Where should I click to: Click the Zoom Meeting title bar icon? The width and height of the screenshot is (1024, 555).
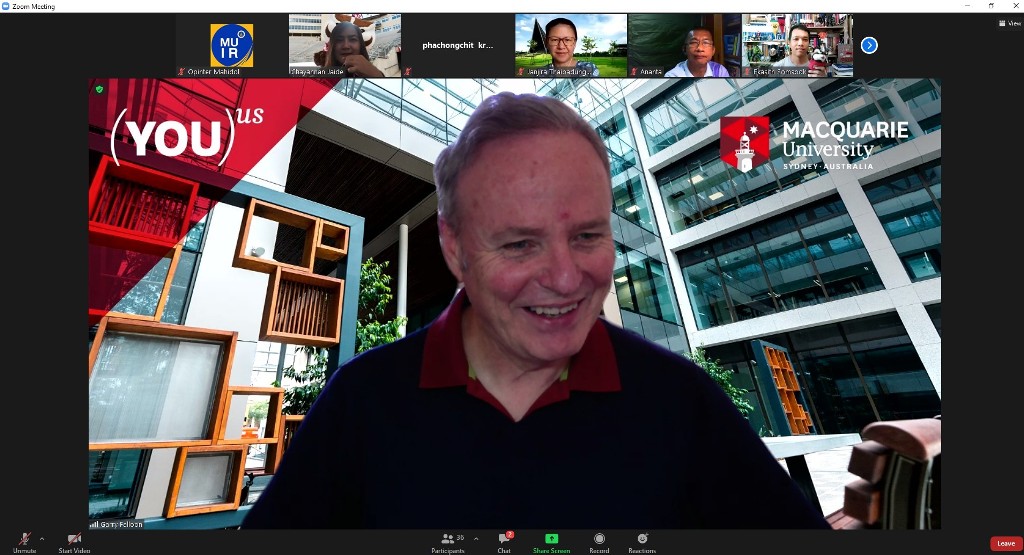coord(8,6)
